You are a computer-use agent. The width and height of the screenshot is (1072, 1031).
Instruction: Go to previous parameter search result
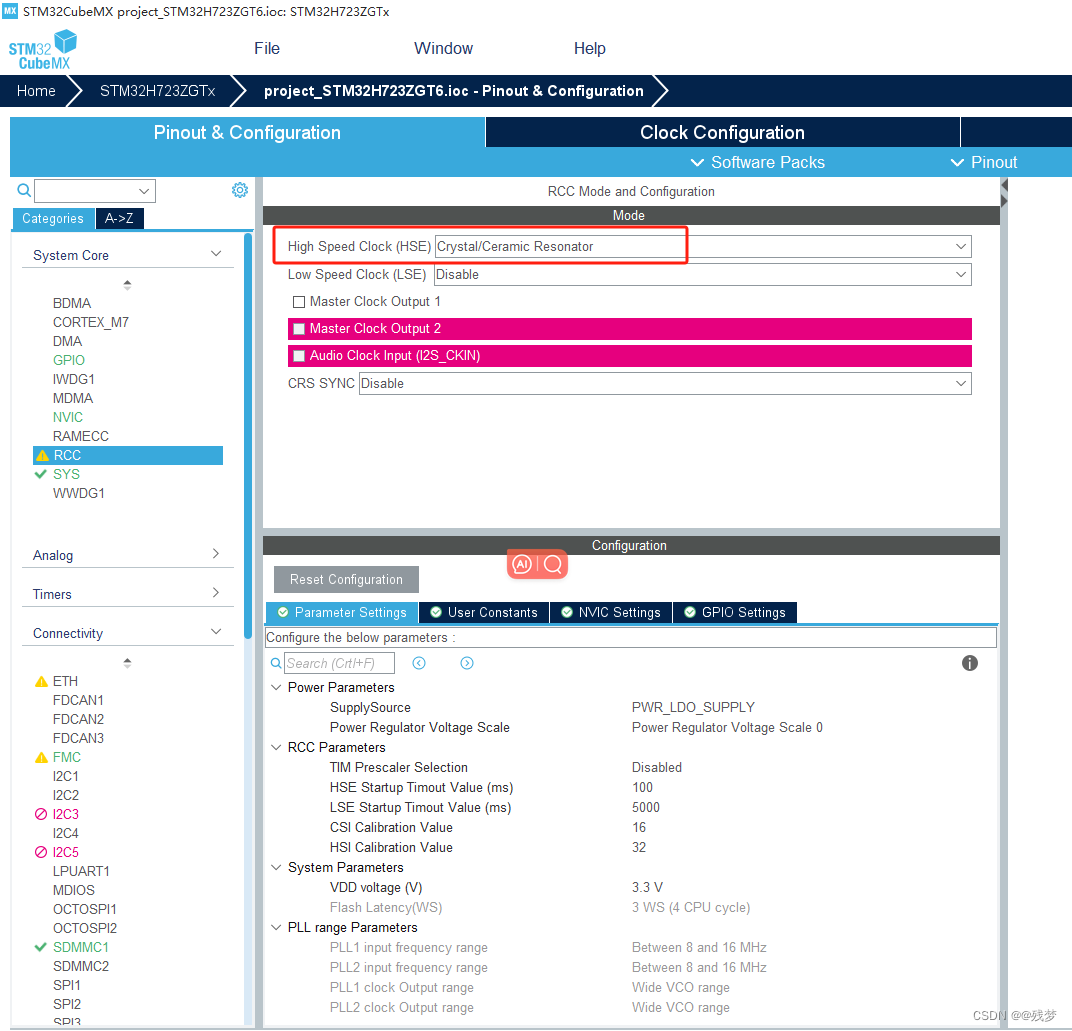tap(419, 663)
